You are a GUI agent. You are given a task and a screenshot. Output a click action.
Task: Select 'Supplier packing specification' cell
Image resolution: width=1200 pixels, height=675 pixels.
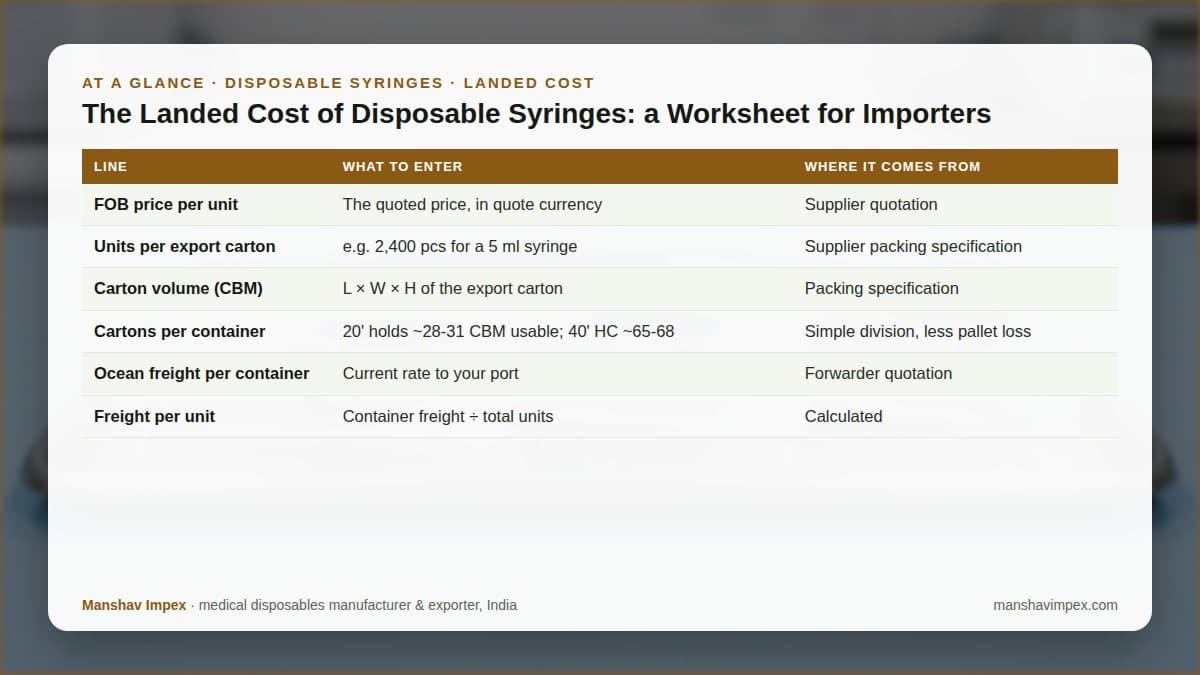pos(913,246)
